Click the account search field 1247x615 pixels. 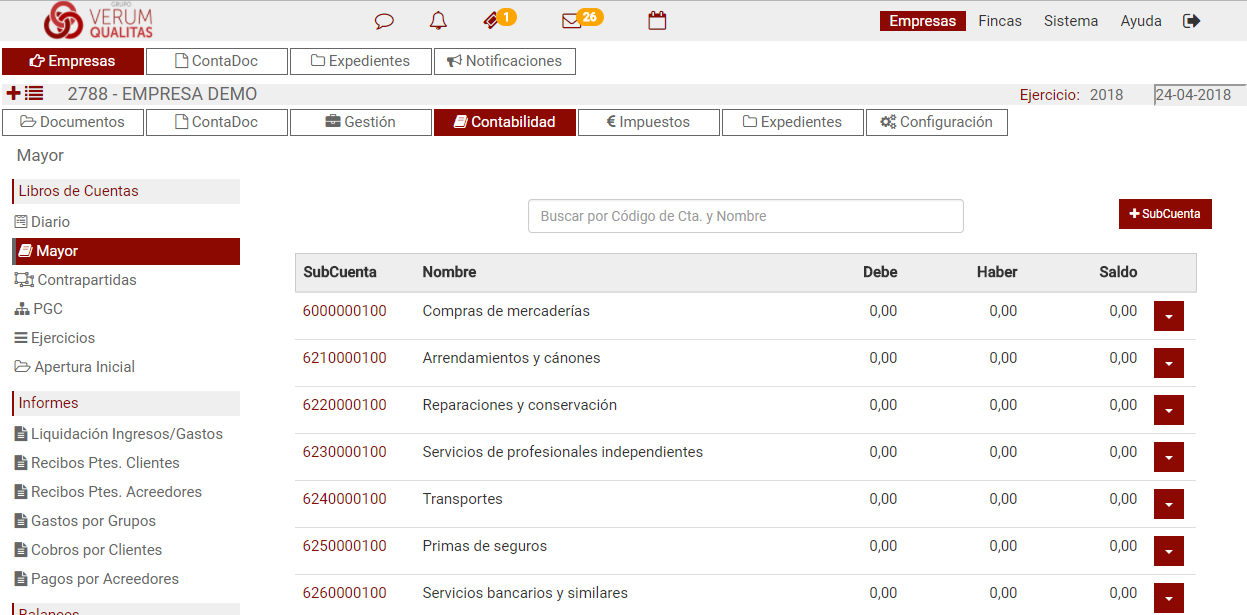click(x=745, y=216)
